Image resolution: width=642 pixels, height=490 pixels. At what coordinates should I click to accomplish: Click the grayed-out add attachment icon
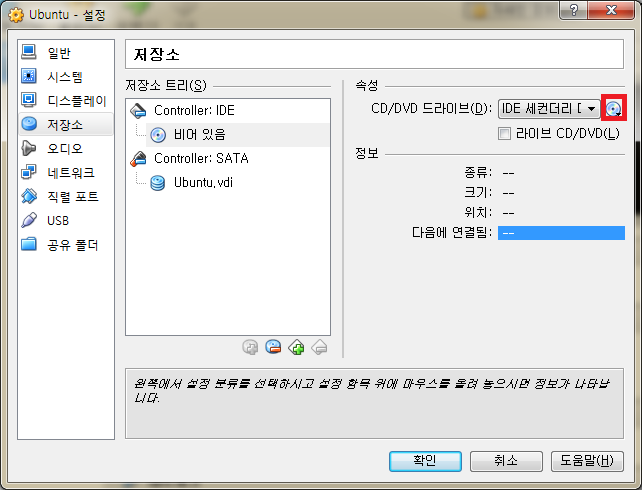251,347
